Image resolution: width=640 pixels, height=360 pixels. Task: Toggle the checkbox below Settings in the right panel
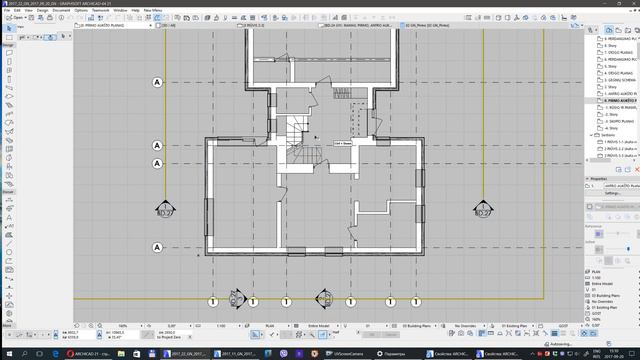click(589, 207)
